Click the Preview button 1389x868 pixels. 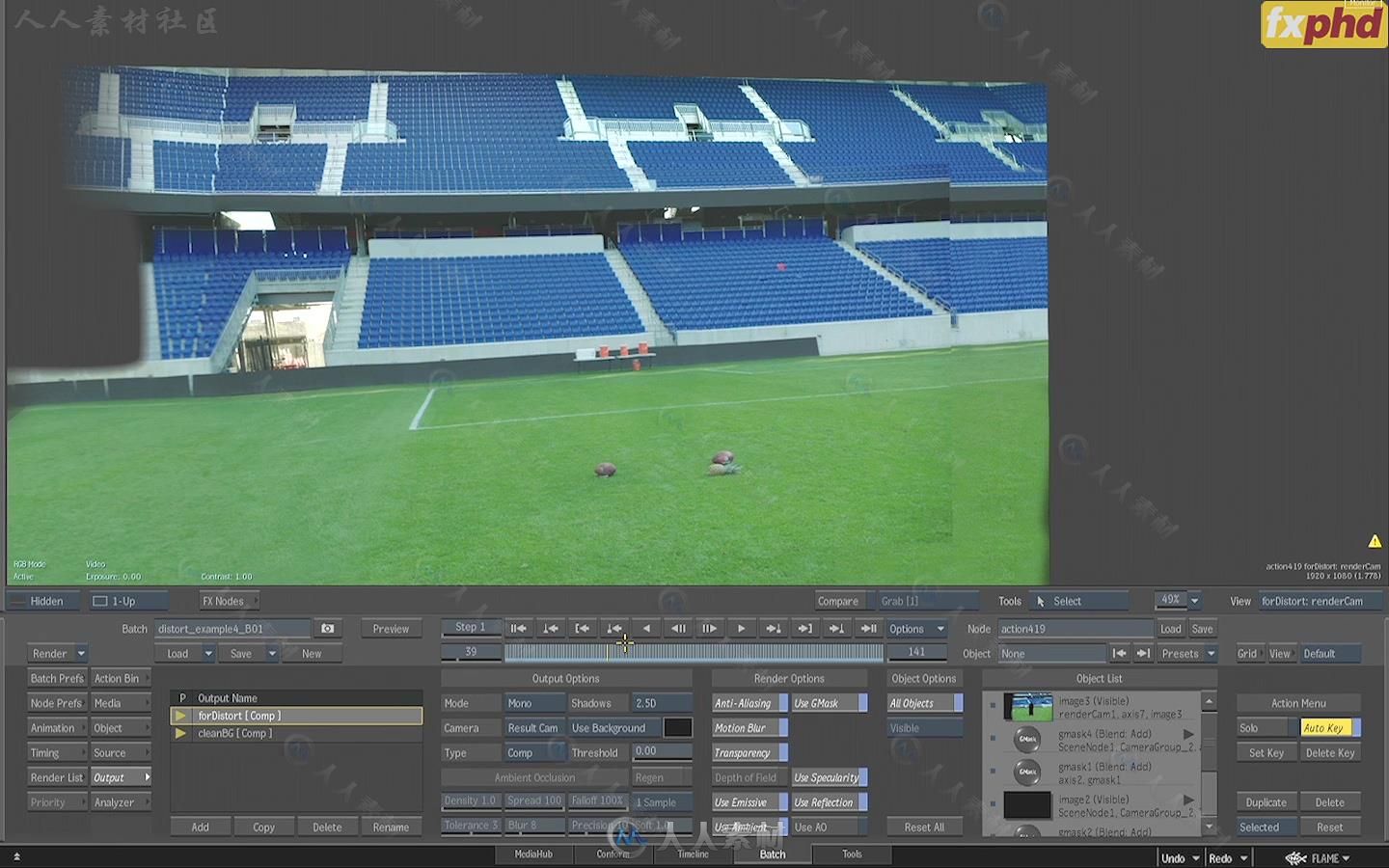(x=391, y=629)
